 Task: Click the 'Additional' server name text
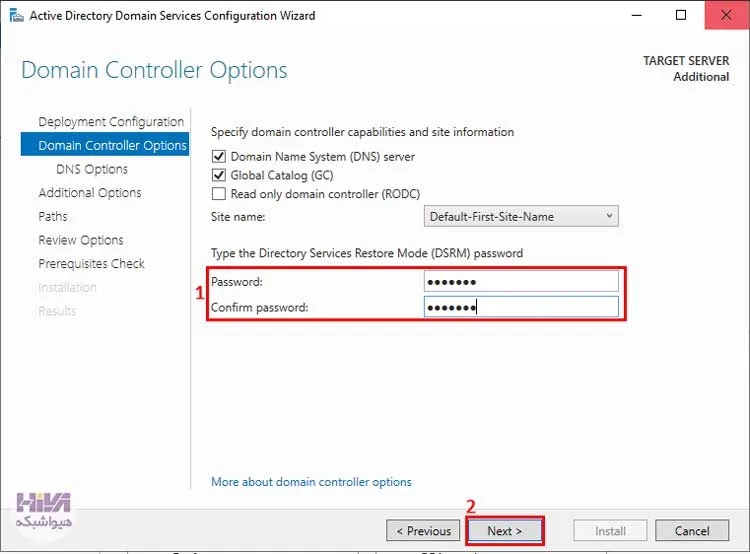coord(701,77)
